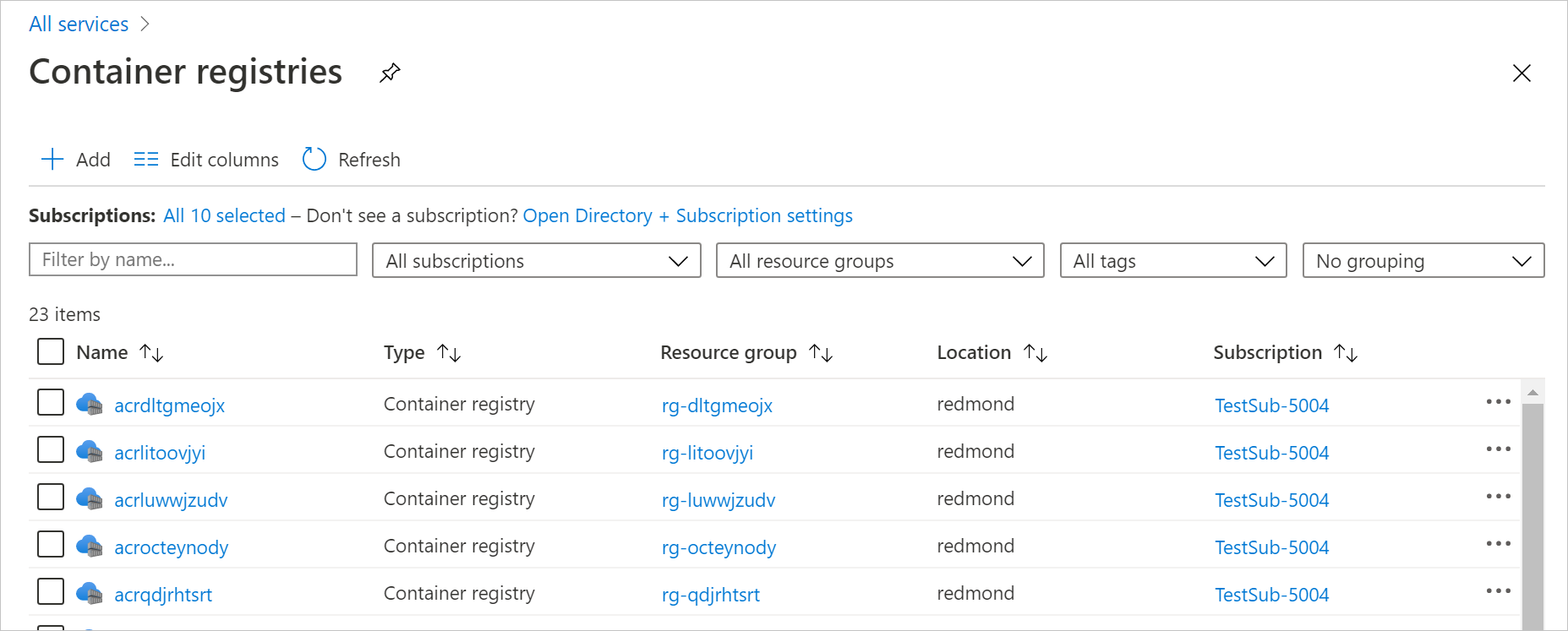
Task: Open the rg-qdjrhtsrt resource group link
Action: [x=711, y=595]
